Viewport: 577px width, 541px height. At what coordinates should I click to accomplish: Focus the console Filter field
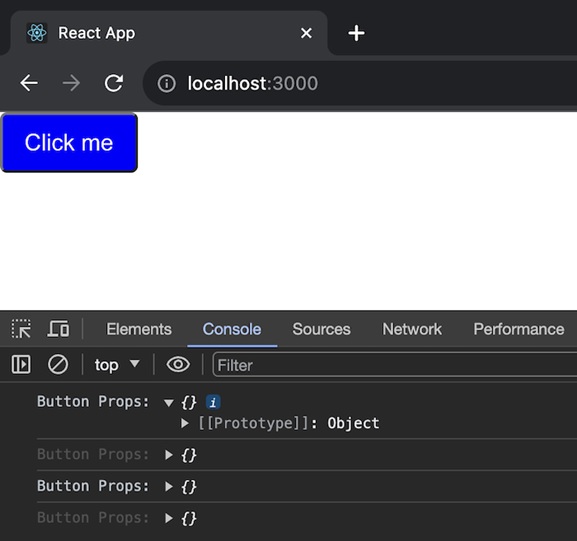click(395, 365)
